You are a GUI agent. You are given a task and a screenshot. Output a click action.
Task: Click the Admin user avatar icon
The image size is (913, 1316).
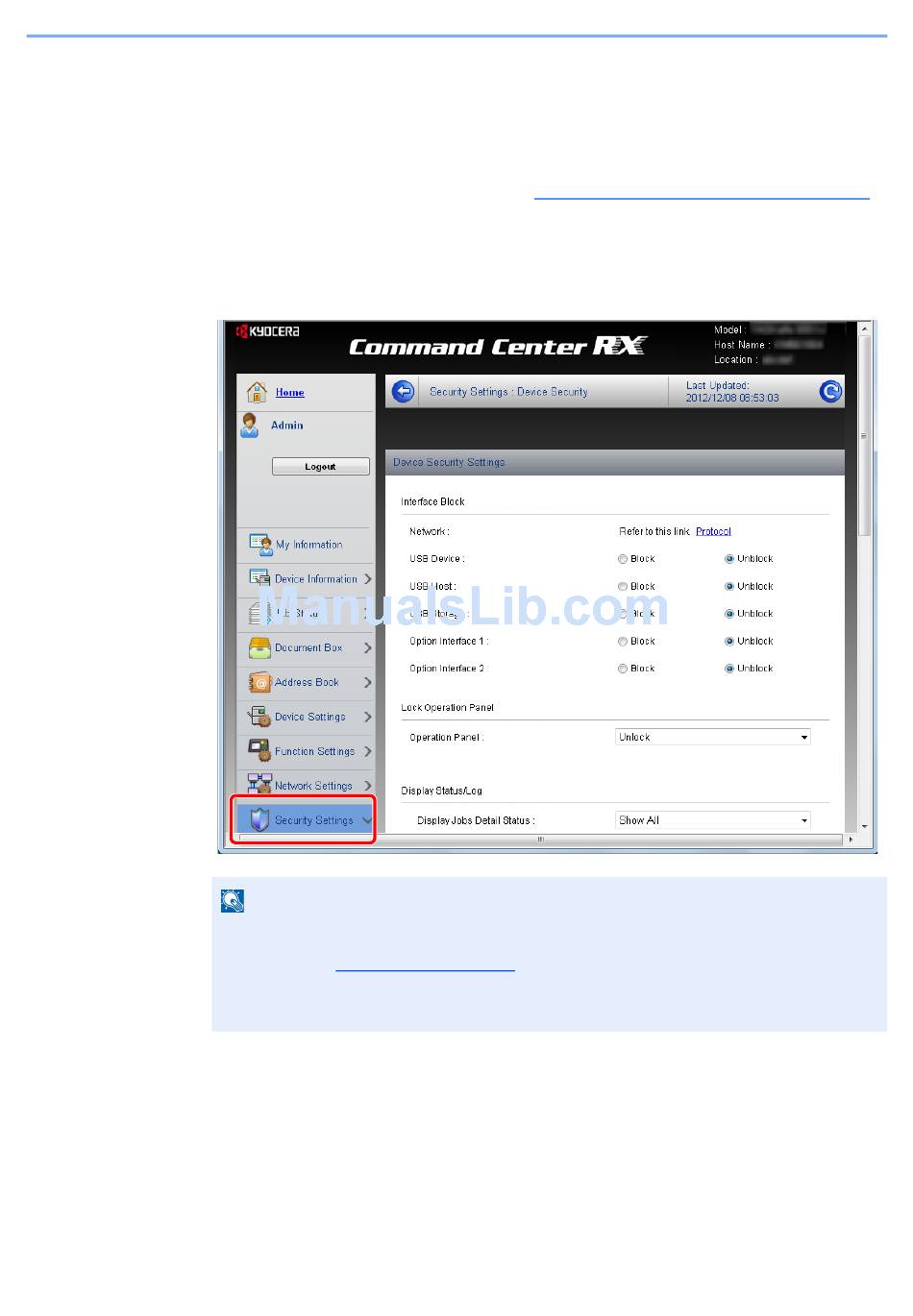coord(250,426)
